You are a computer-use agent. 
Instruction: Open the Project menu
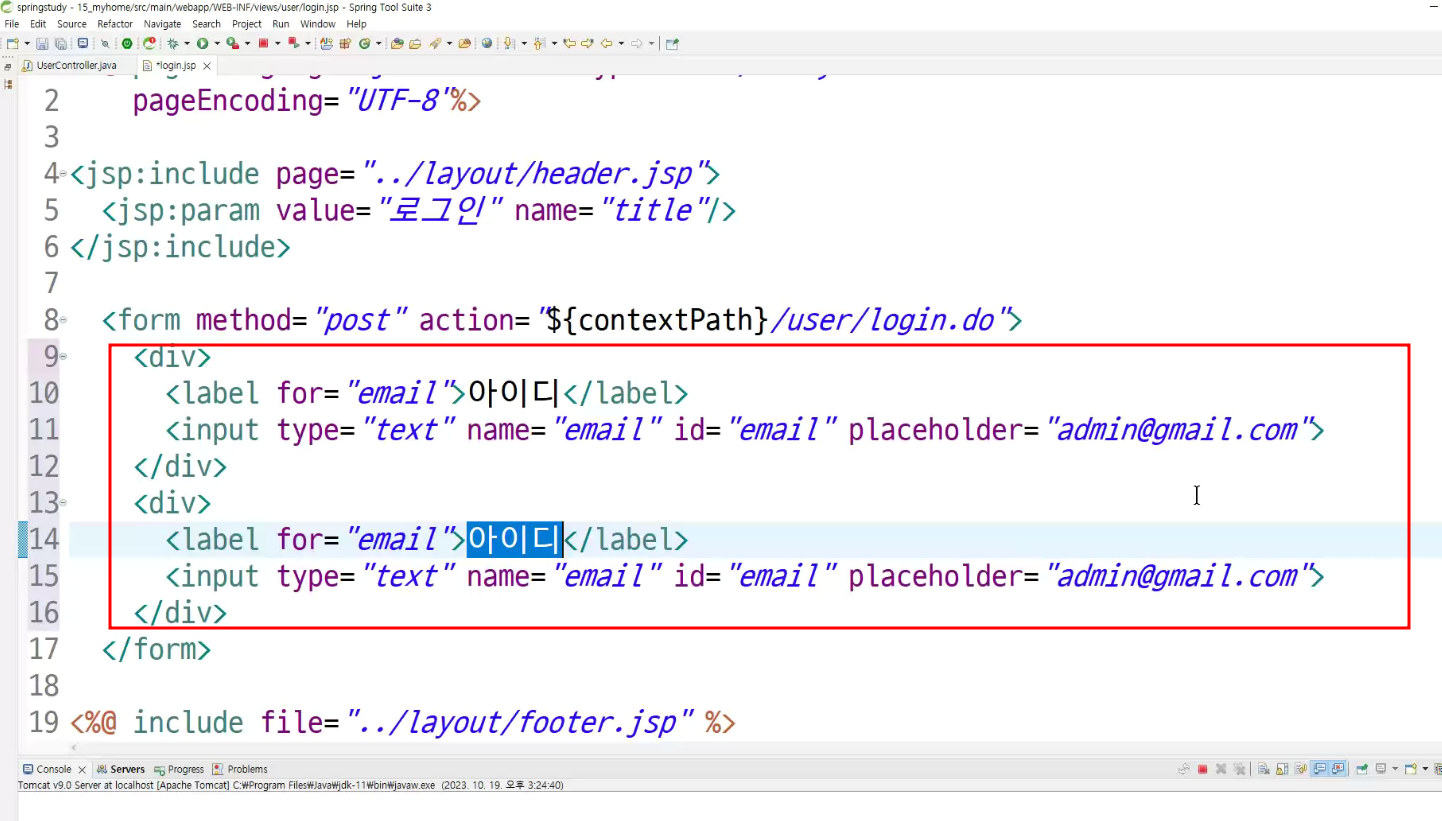[x=247, y=24]
